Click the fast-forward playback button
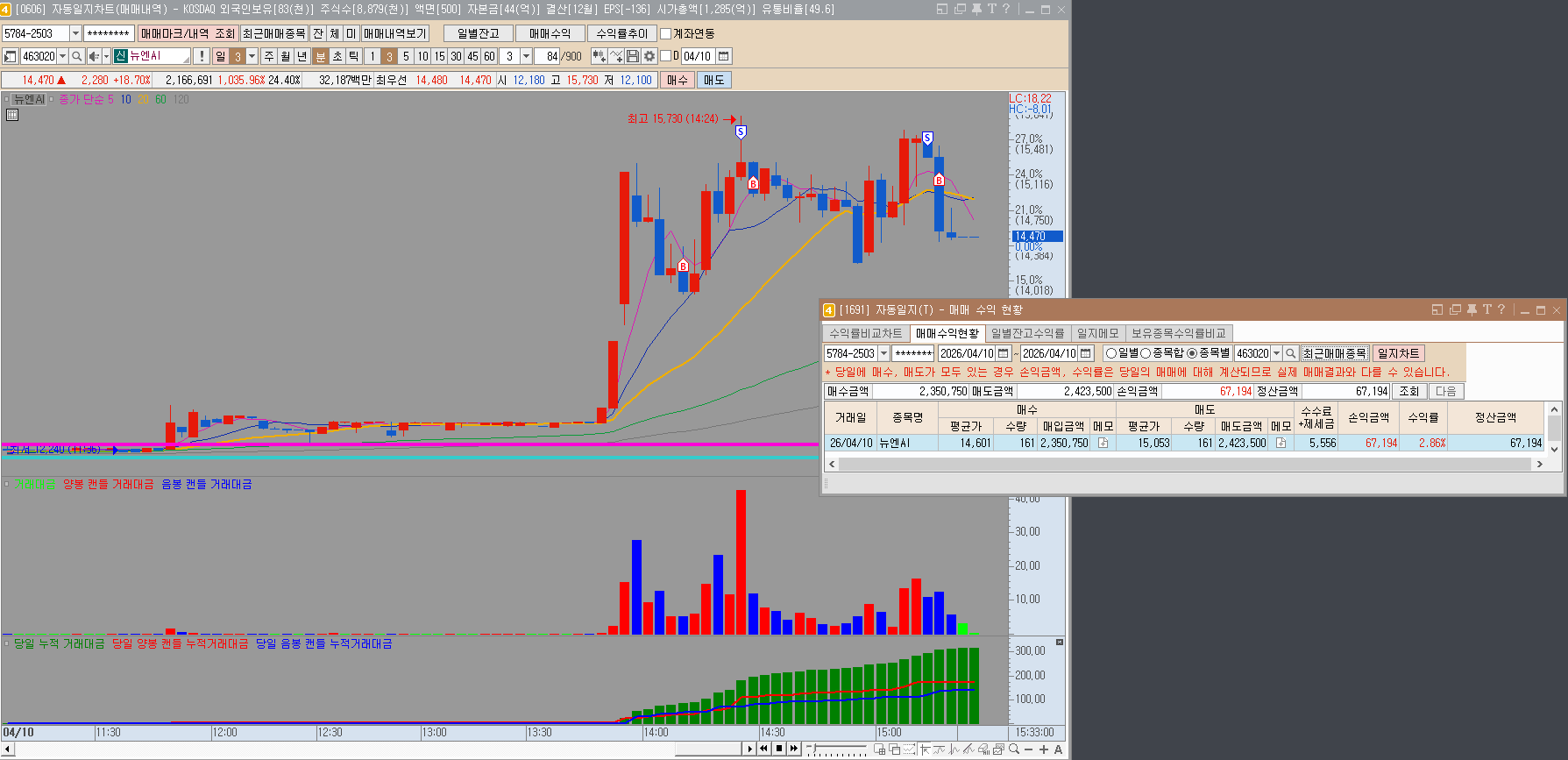This screenshot has height=760, width=1568. 794,749
